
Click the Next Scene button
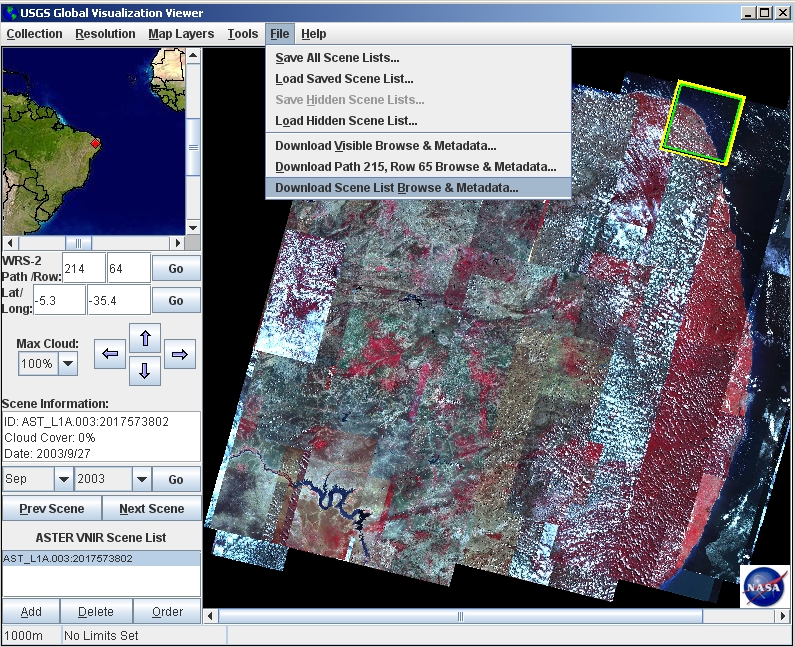pyautogui.click(x=152, y=509)
